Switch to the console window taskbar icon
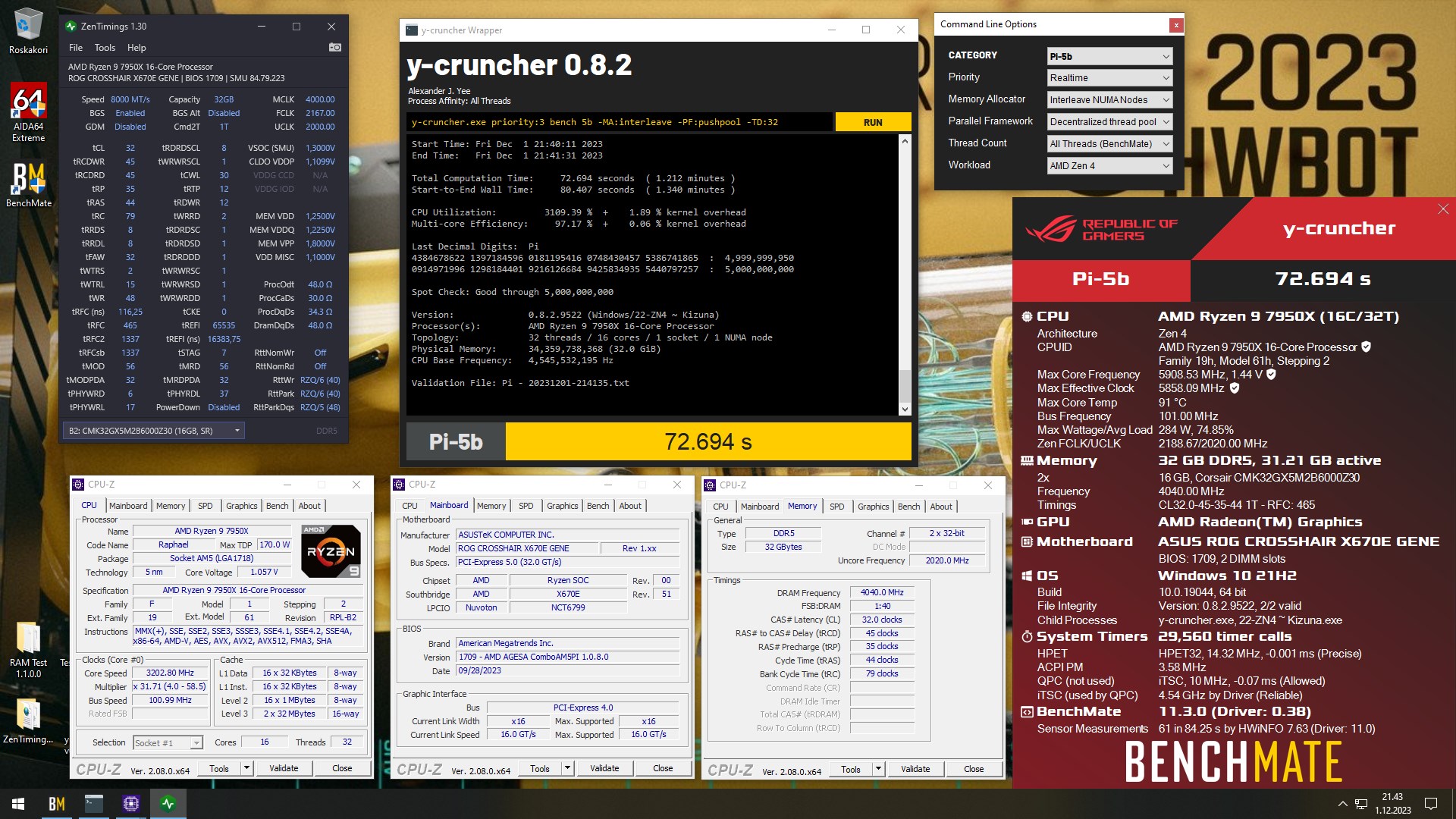1456x819 pixels. 94,804
